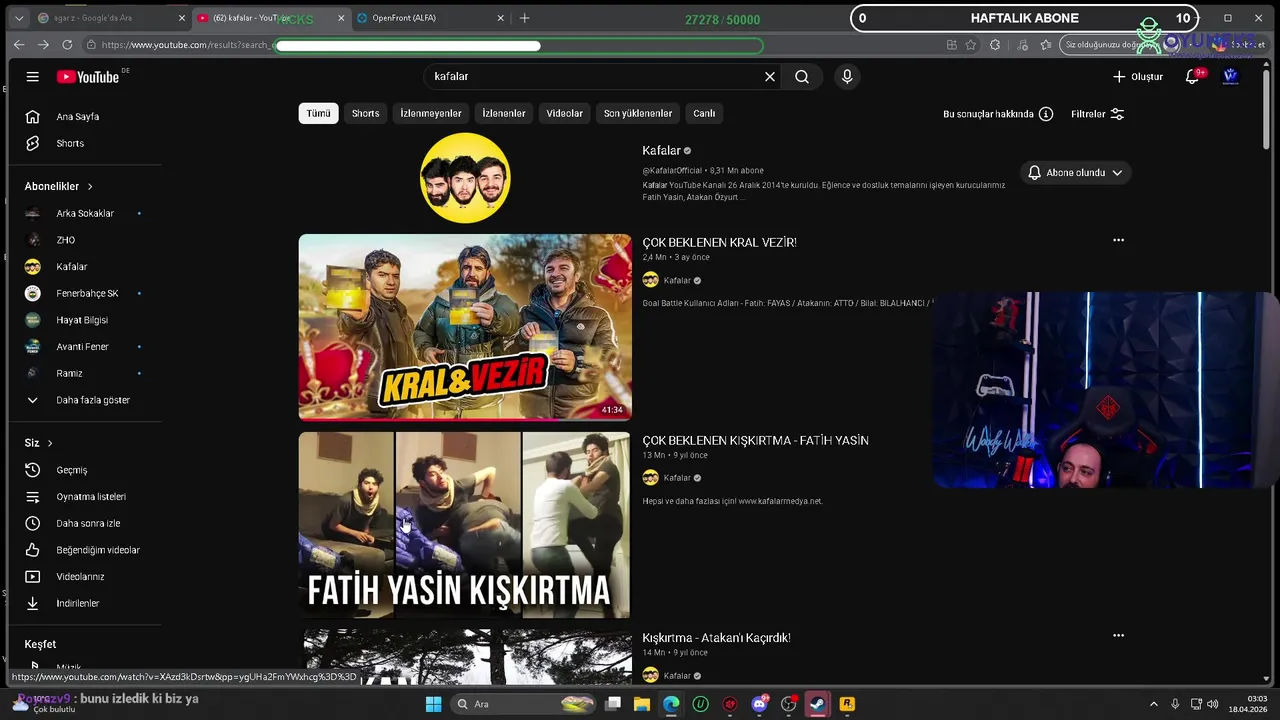Start voice search with the microphone icon
Screen dimensions: 1280x720
[847, 77]
